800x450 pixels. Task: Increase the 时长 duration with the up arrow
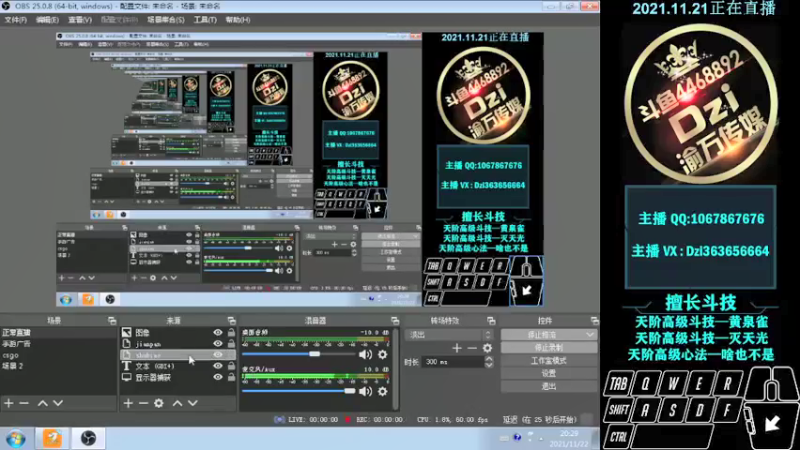489,359
